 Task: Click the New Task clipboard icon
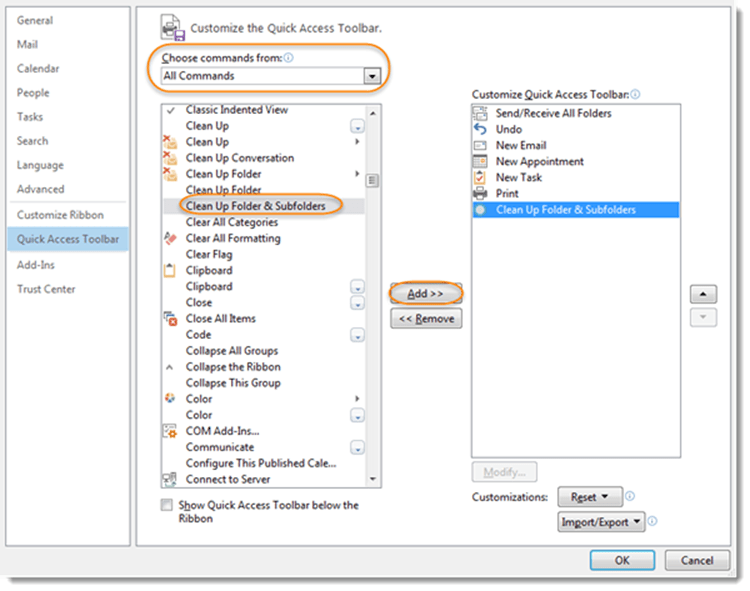pyautogui.click(x=479, y=177)
